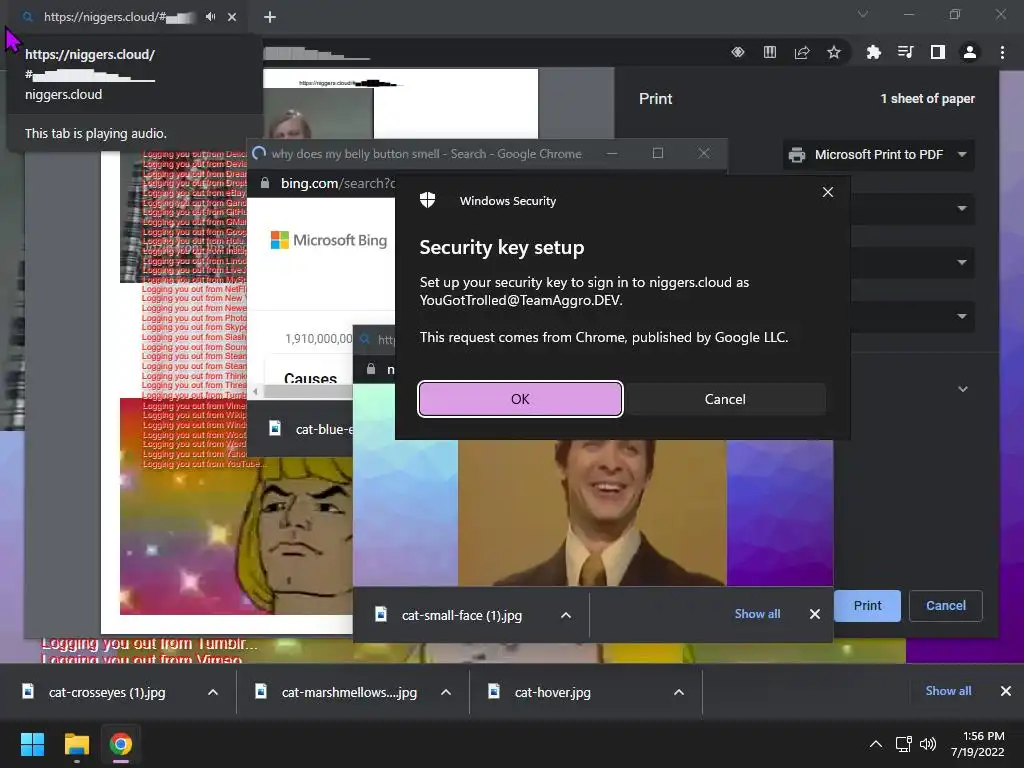Click the lock icon in the lower popup window

[x=371, y=370]
